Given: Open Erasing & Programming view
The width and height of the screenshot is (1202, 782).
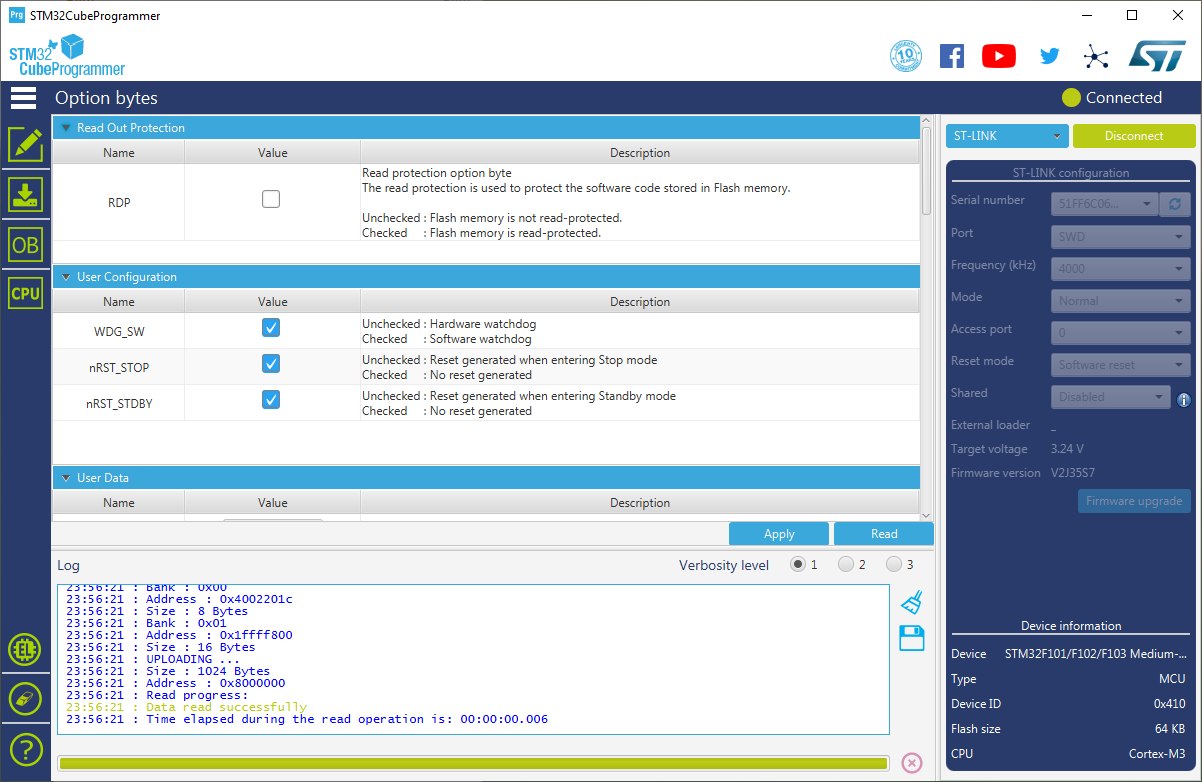Looking at the screenshot, I should pyautogui.click(x=25, y=195).
